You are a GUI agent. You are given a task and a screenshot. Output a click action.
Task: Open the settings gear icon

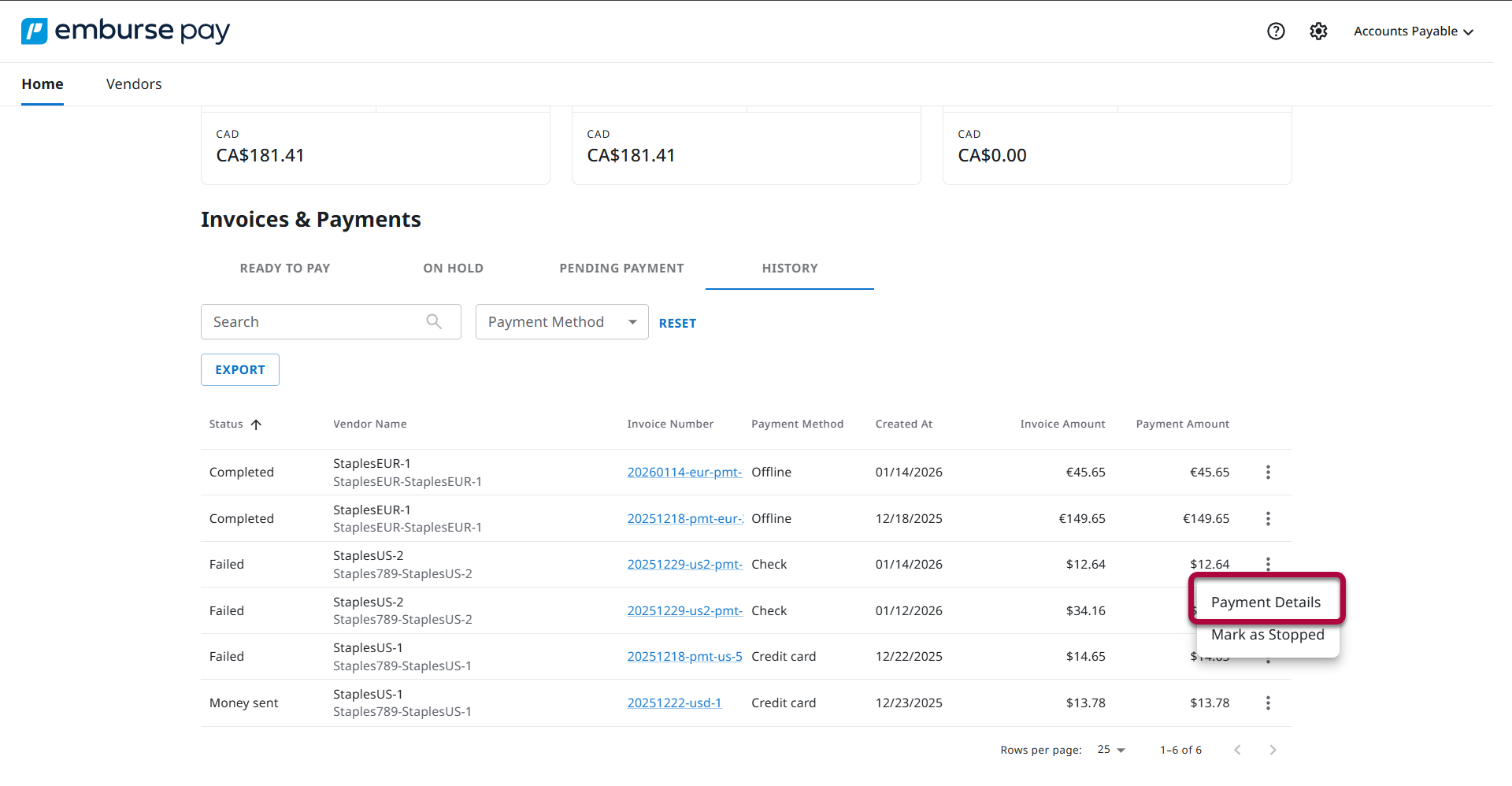1319,32
